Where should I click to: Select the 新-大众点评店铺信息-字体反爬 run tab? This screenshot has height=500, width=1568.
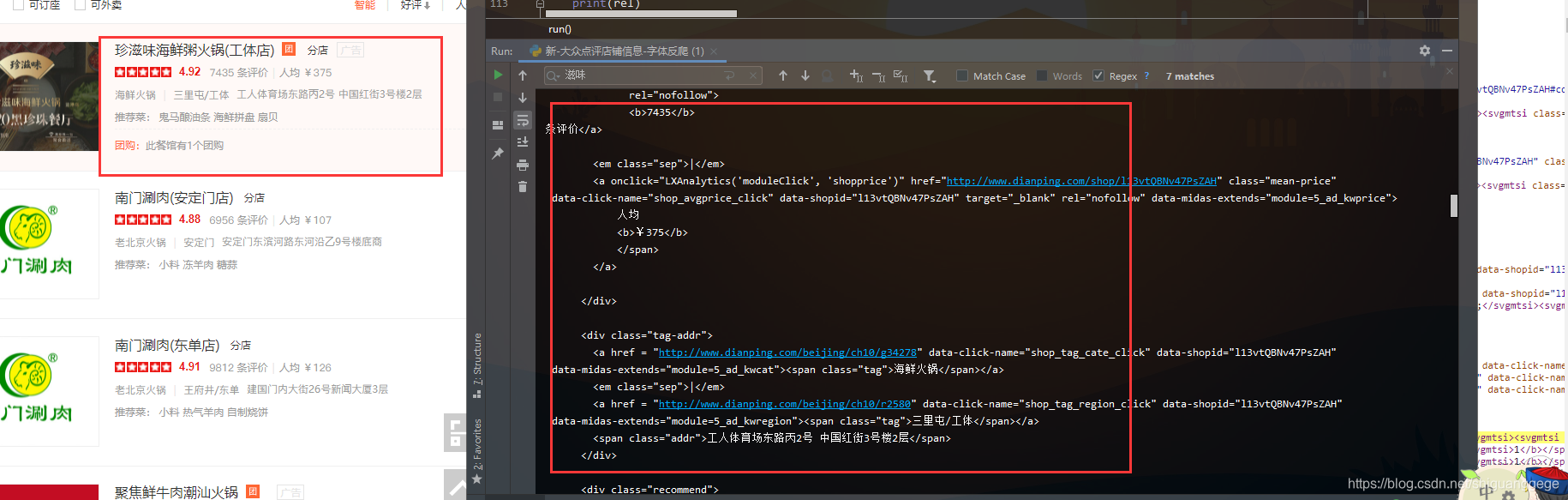(624, 51)
